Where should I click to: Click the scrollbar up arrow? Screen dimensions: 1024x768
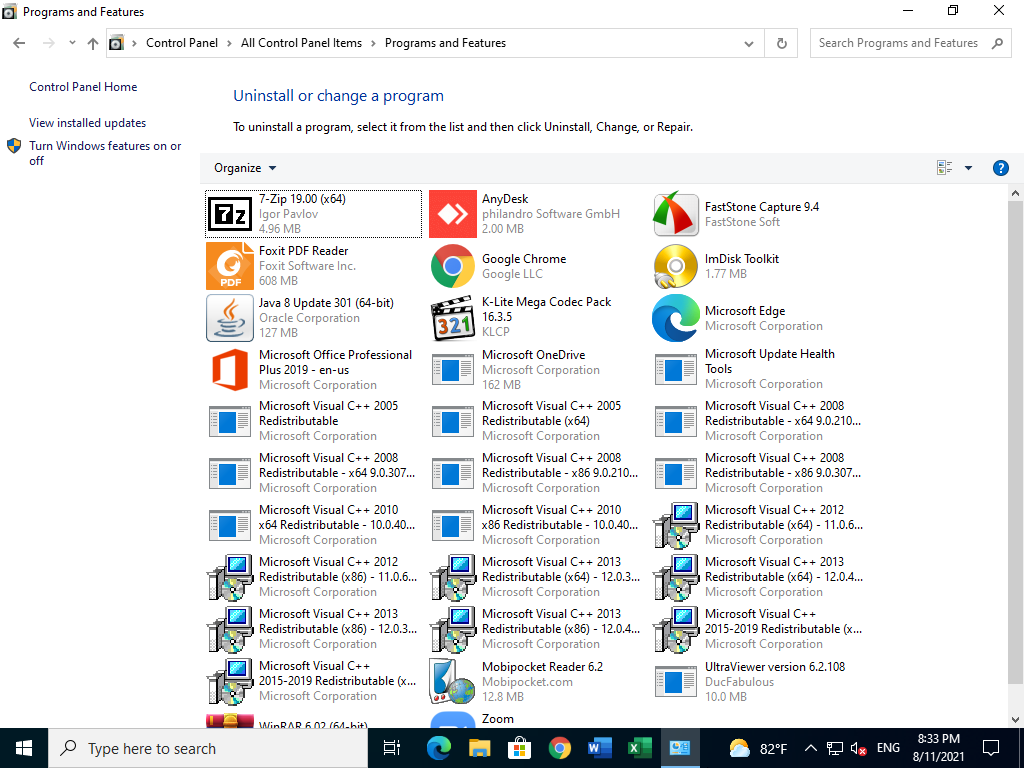pyautogui.click(x=1015, y=193)
